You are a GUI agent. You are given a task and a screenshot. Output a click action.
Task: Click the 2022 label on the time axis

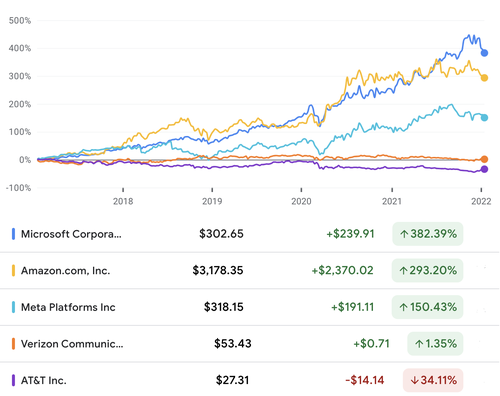coord(481,201)
